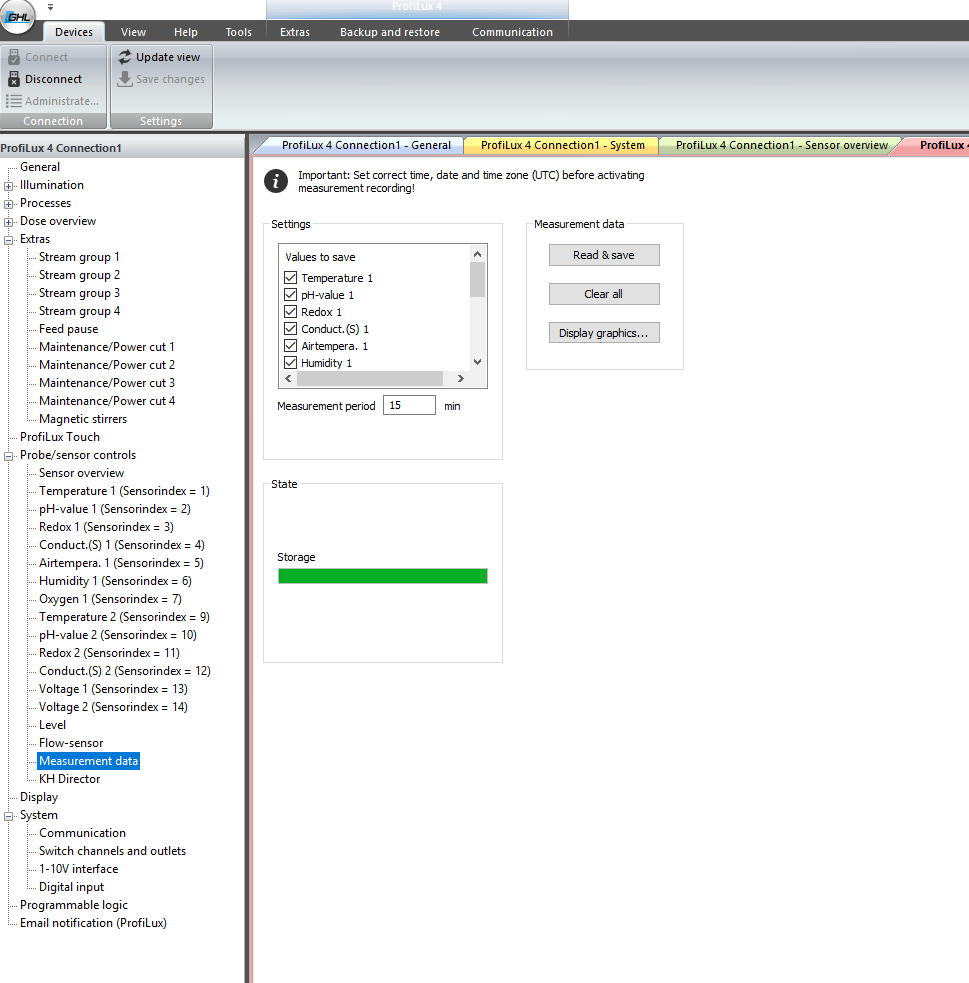Select Magnetic stirrers in the tree
The image size is (969, 983).
[x=83, y=419]
